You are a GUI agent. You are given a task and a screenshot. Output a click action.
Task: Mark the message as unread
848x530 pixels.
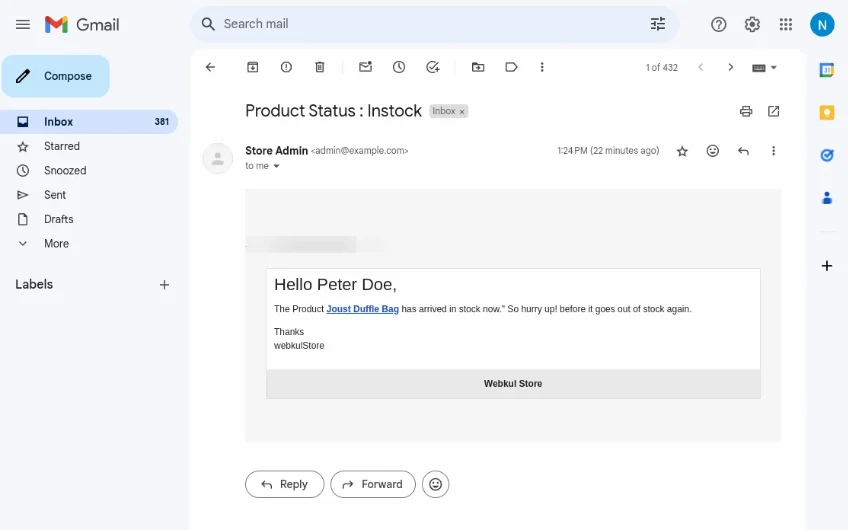click(365, 67)
